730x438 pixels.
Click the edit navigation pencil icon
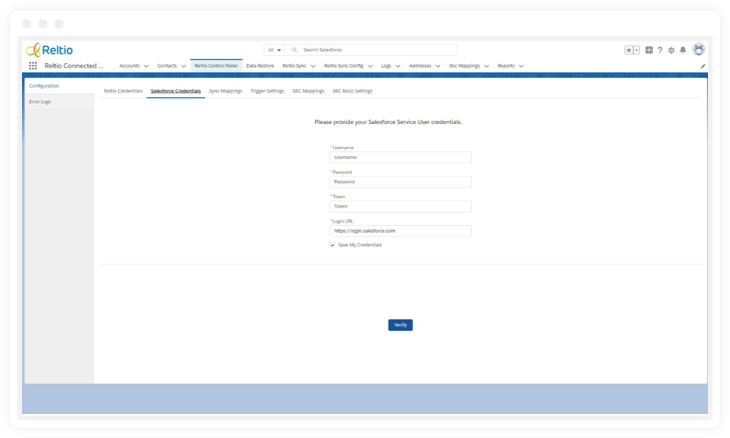click(703, 66)
